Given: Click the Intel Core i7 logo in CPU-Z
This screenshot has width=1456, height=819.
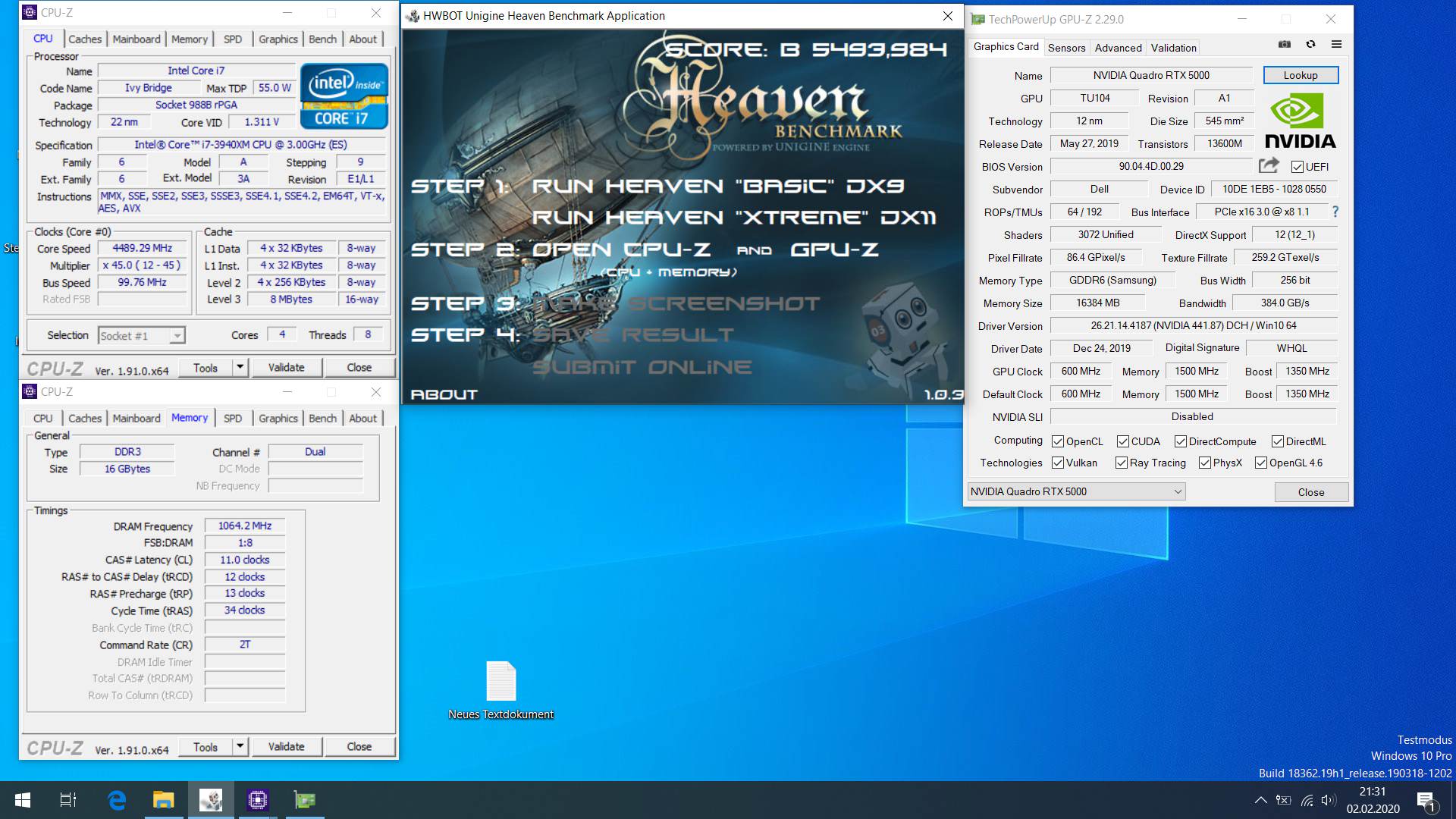Looking at the screenshot, I should [x=344, y=96].
